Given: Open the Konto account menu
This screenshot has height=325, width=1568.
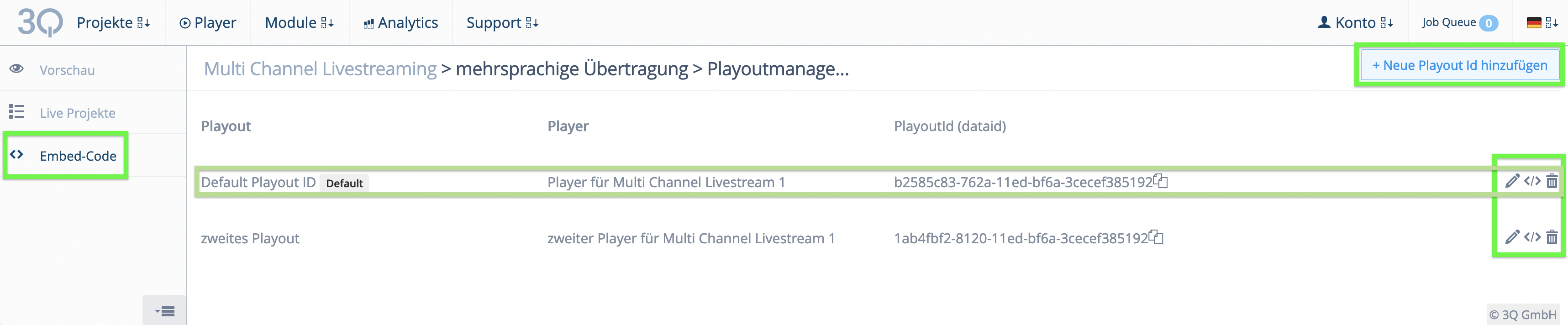Looking at the screenshot, I should point(1356,22).
